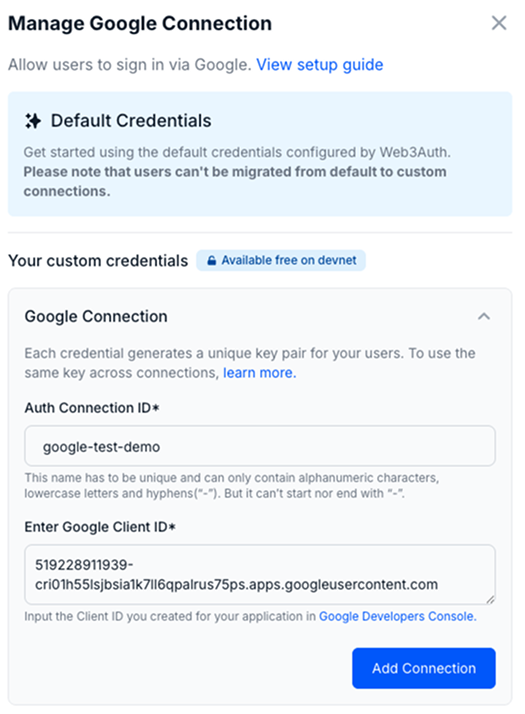Focus the Auth Connection ID input field
The image size is (525, 714).
point(260,446)
